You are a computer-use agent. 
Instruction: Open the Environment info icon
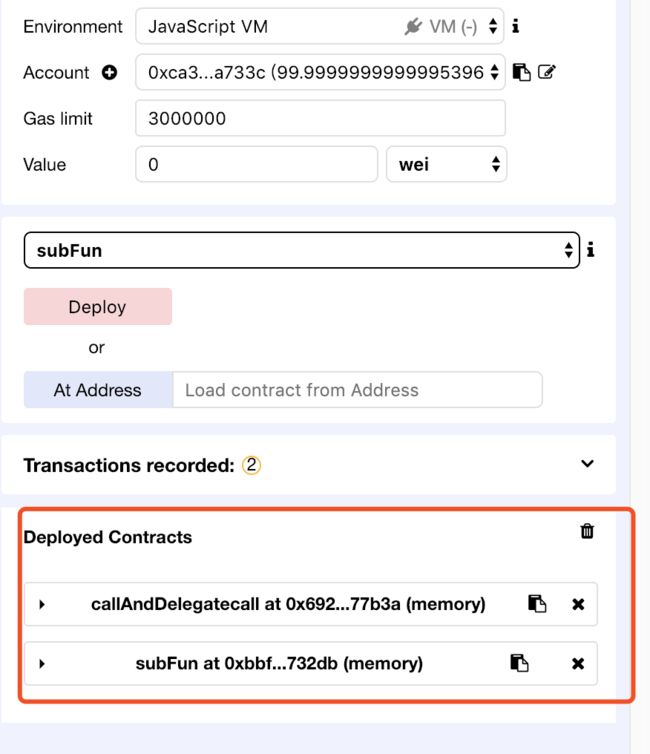(x=516, y=26)
